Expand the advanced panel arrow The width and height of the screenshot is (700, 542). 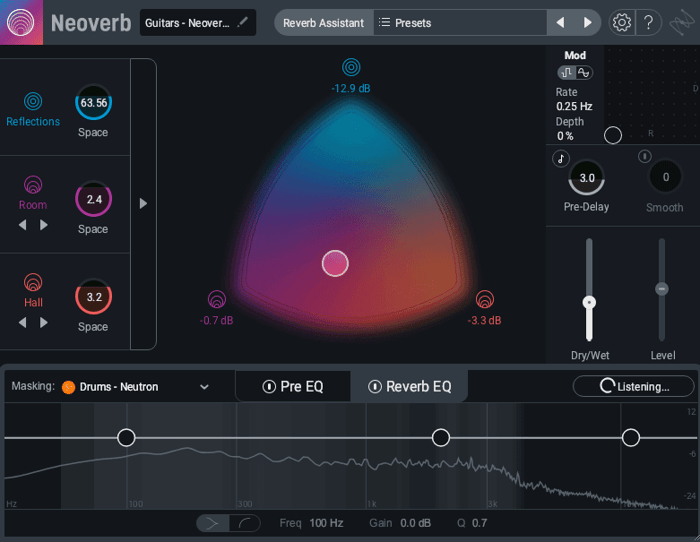pos(143,204)
